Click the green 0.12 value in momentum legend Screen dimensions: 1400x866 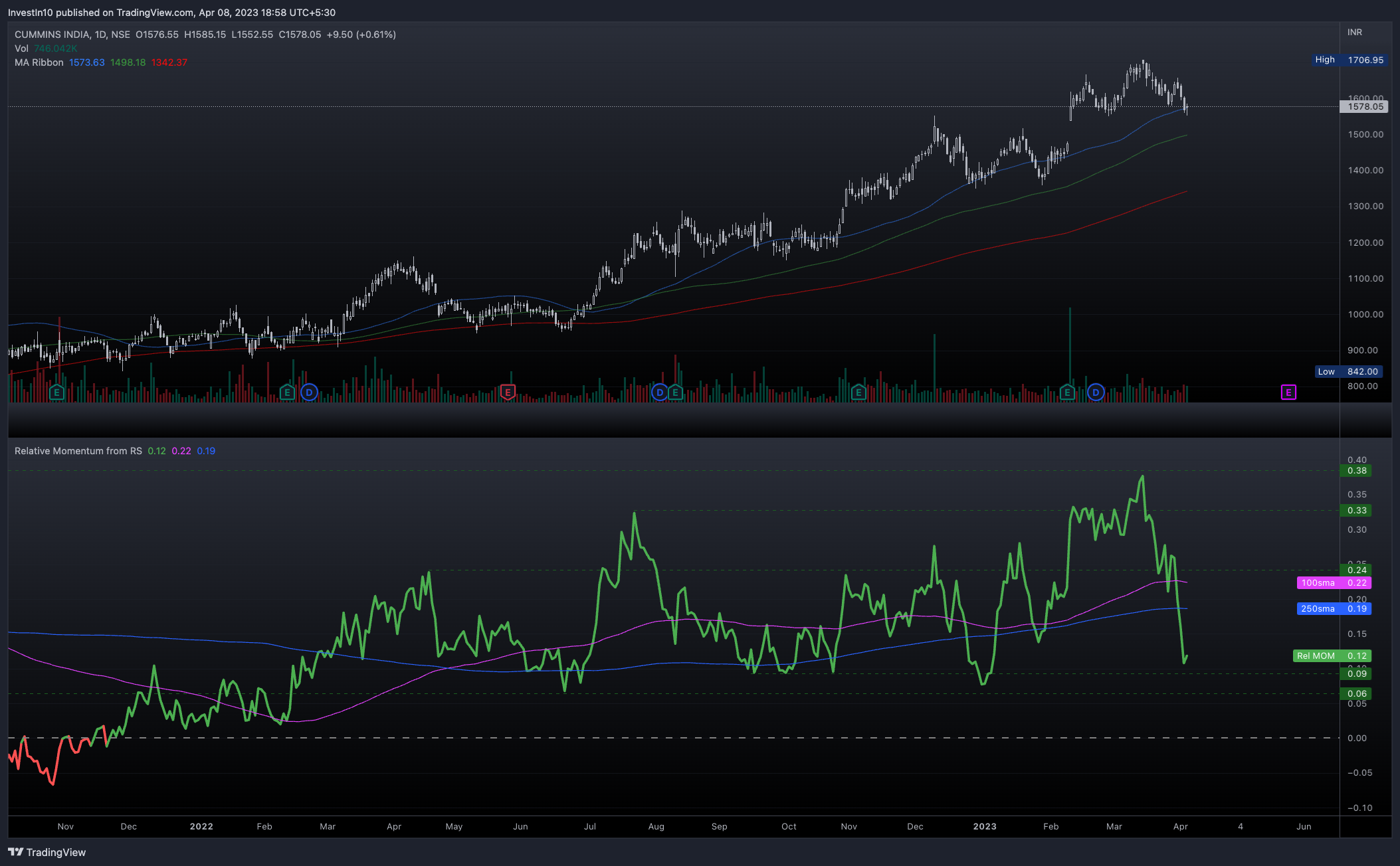(x=157, y=451)
